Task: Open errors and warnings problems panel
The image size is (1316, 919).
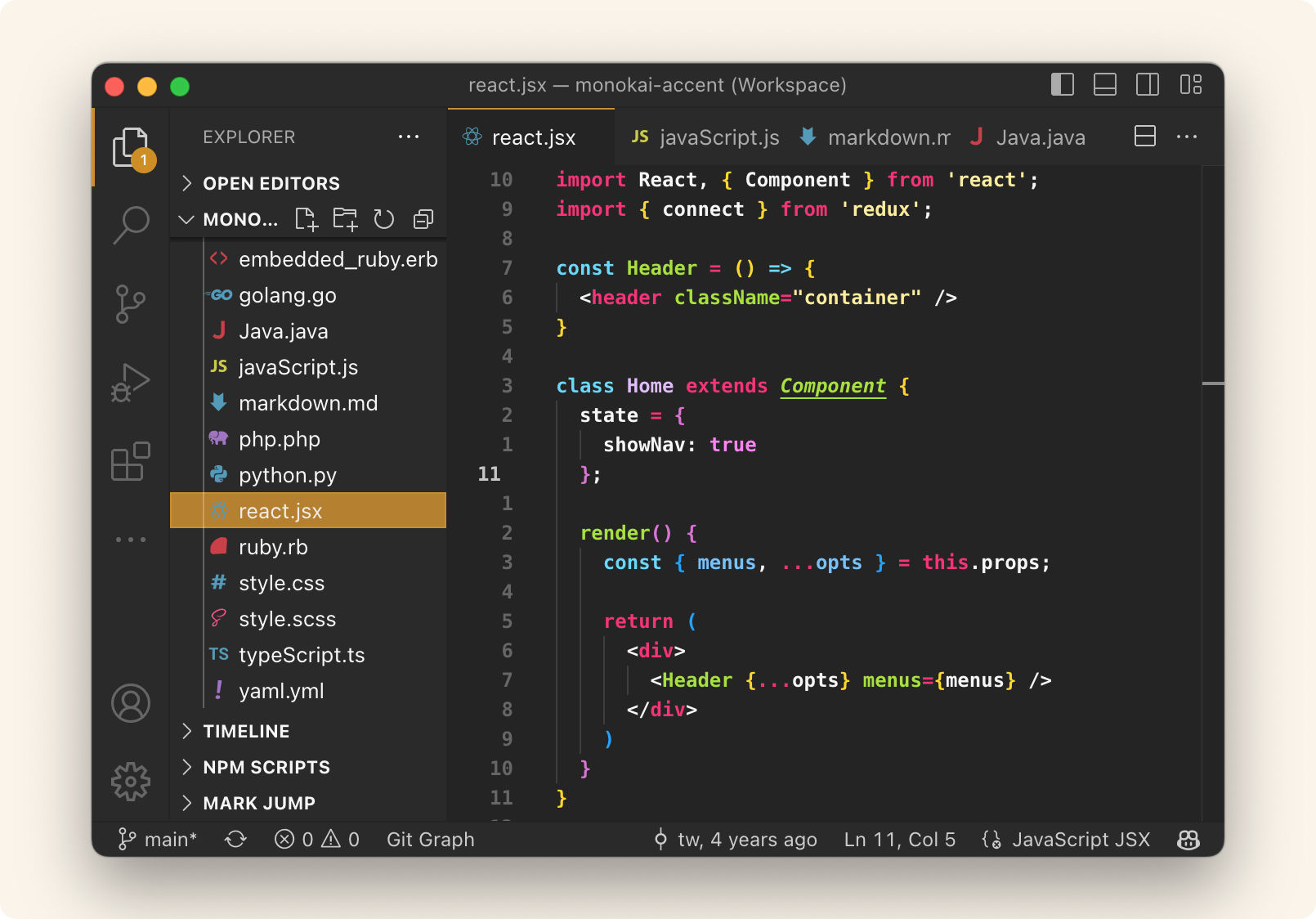Action: point(317,840)
